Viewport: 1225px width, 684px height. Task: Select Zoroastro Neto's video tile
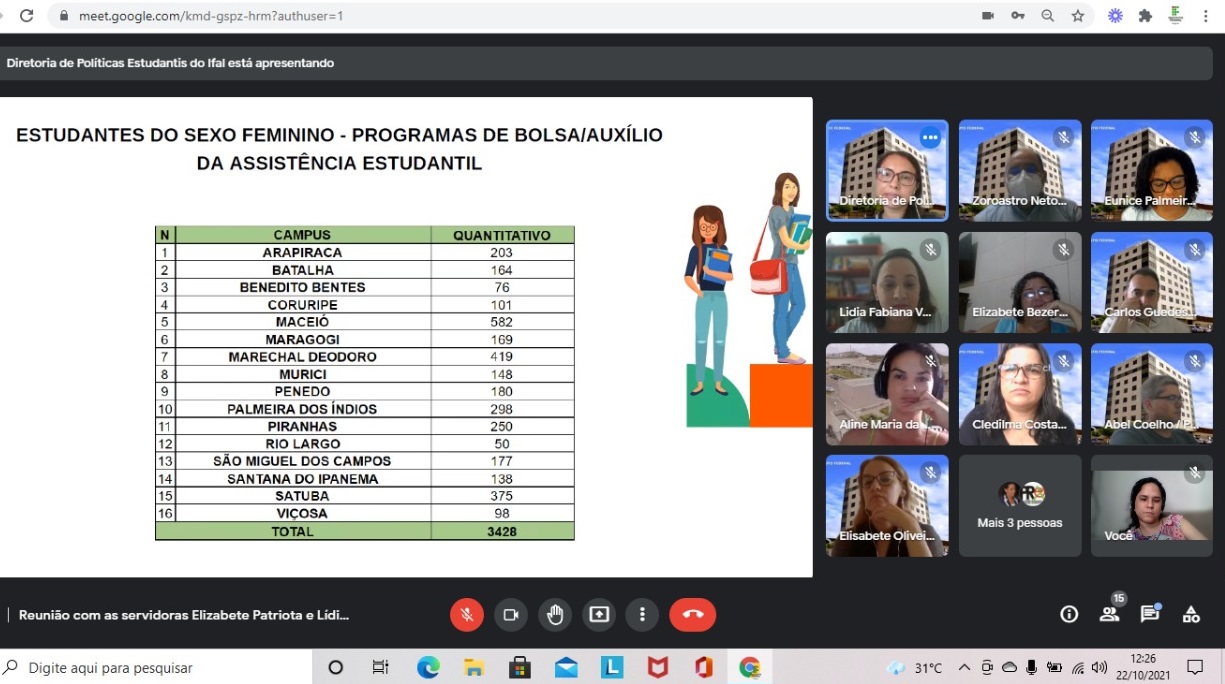tap(1019, 170)
